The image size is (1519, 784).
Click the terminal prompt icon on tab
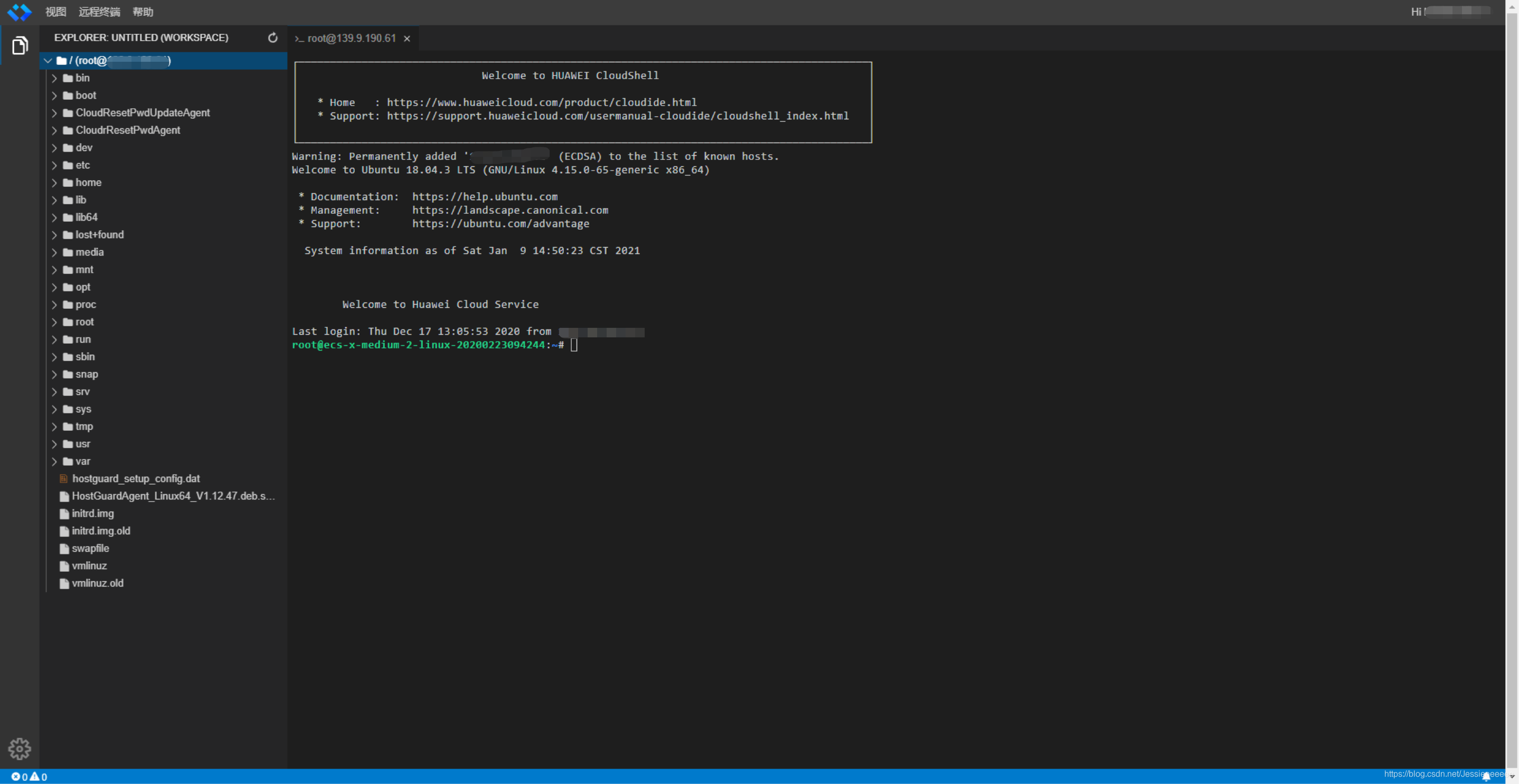[299, 39]
